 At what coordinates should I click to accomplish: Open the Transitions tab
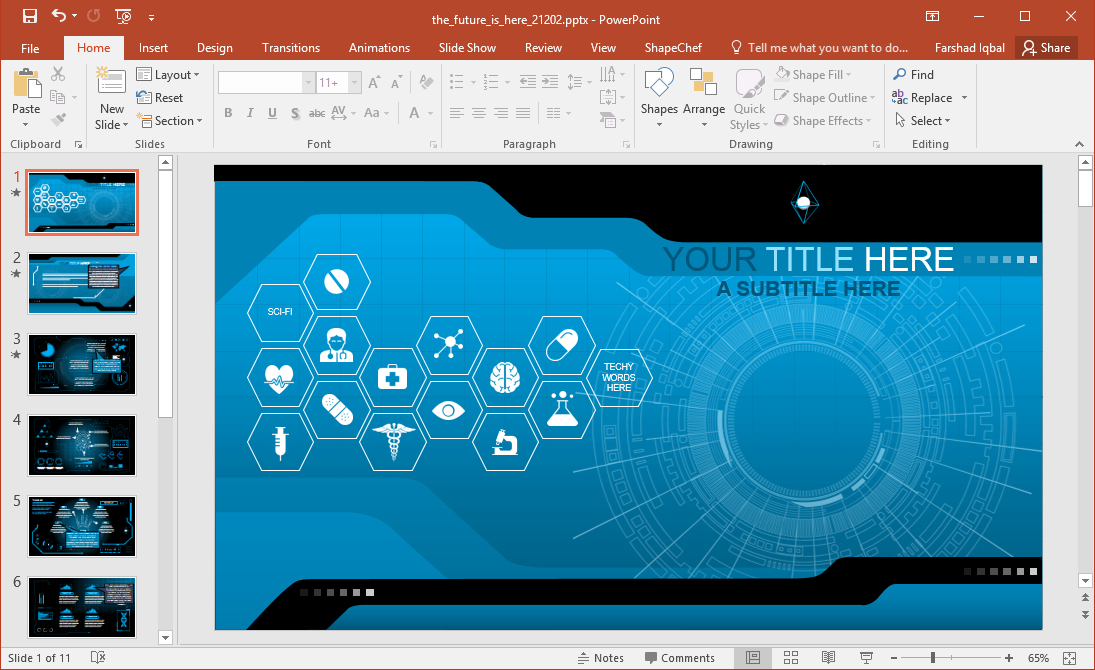point(290,47)
